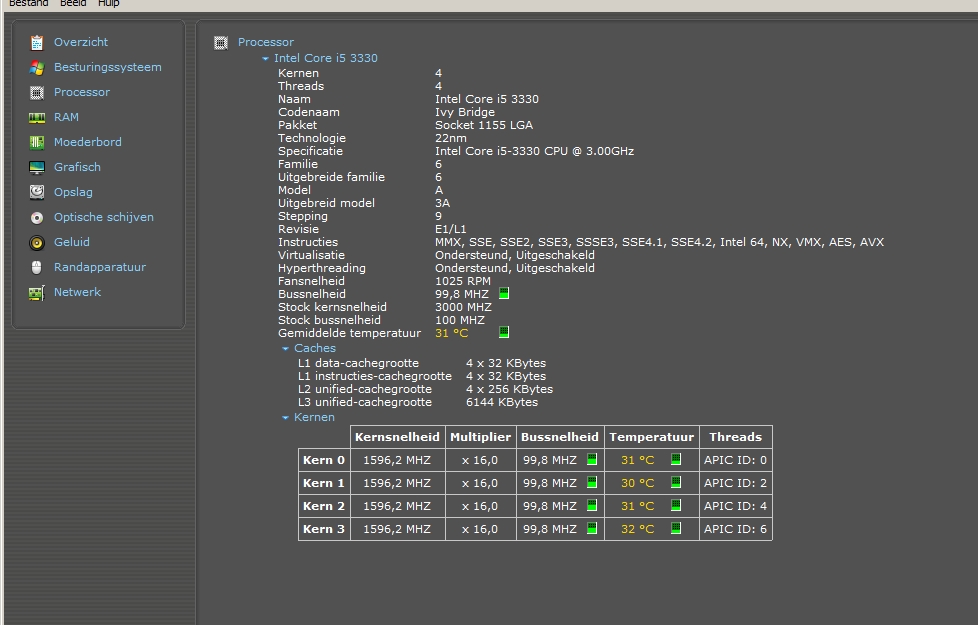Click the Processor header chip icon

[x=221, y=42]
